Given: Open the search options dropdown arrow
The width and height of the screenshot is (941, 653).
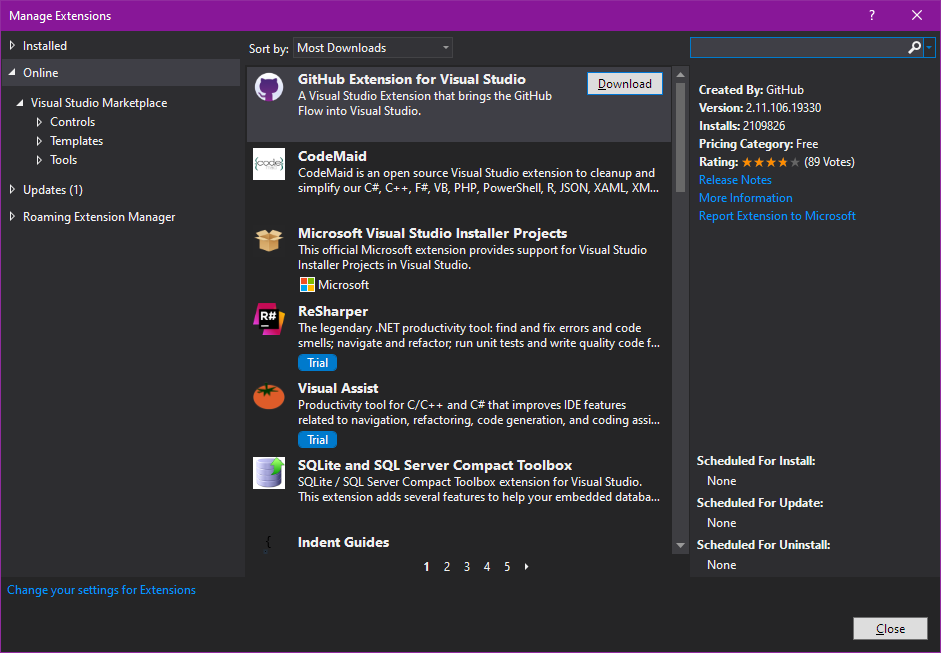Looking at the screenshot, I should point(929,47).
